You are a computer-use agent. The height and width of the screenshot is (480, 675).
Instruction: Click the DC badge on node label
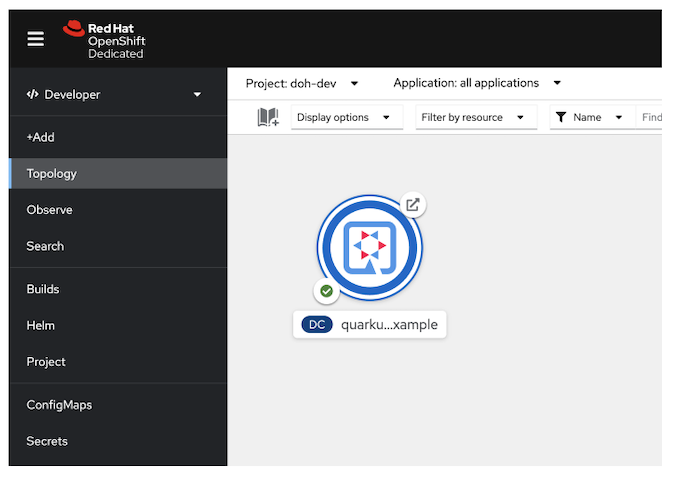click(317, 325)
